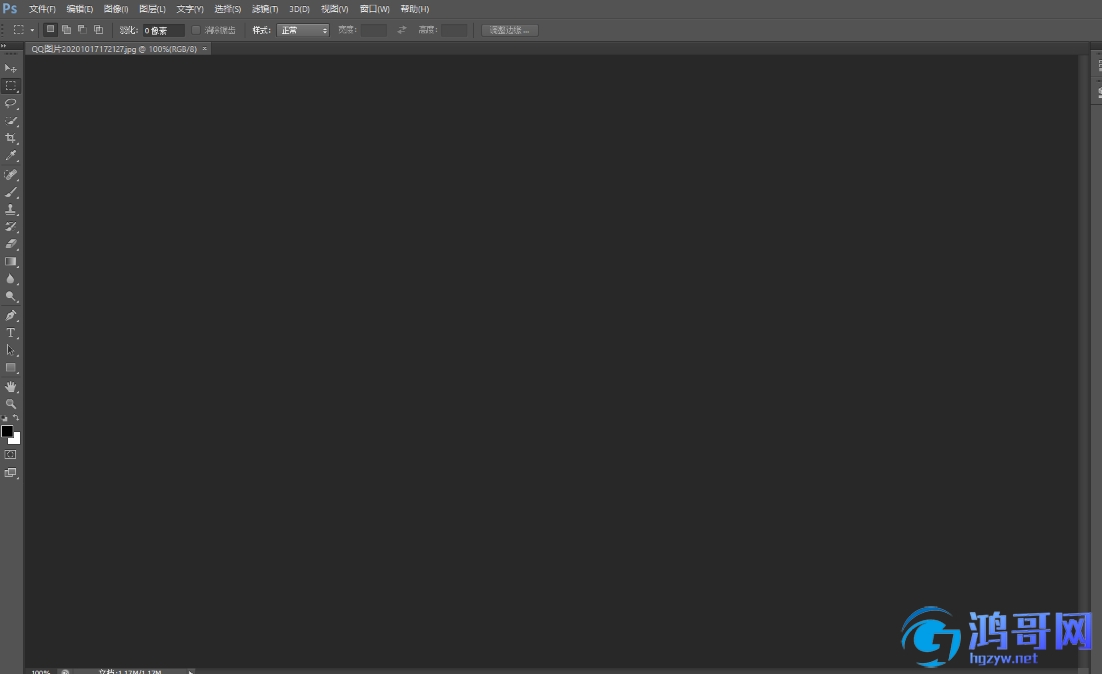Select the Spot Healing Brush tool

click(x=11, y=174)
